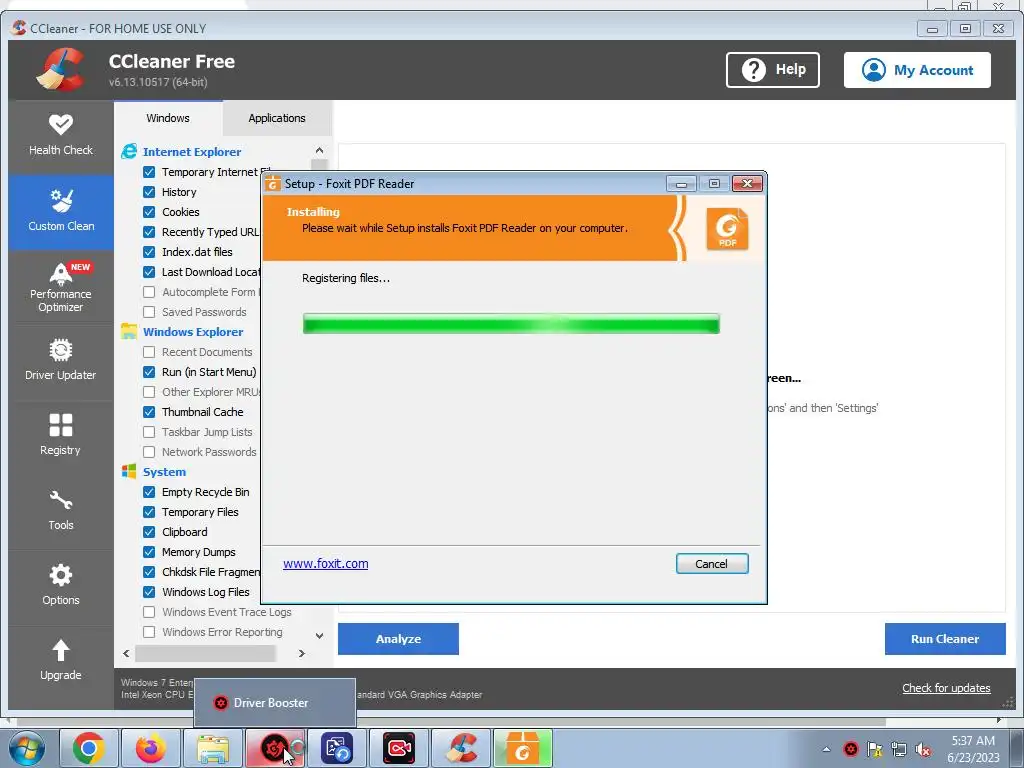Click the Help button

pyautogui.click(x=773, y=69)
